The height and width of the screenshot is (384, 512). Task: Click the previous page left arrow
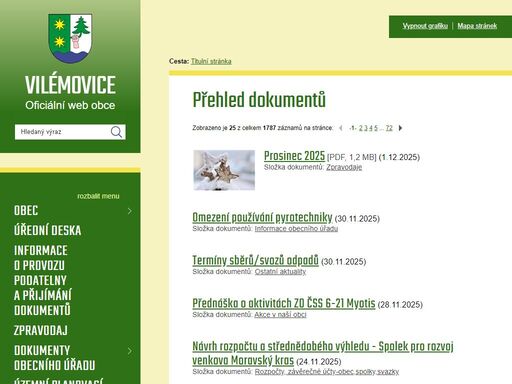pyautogui.click(x=341, y=128)
